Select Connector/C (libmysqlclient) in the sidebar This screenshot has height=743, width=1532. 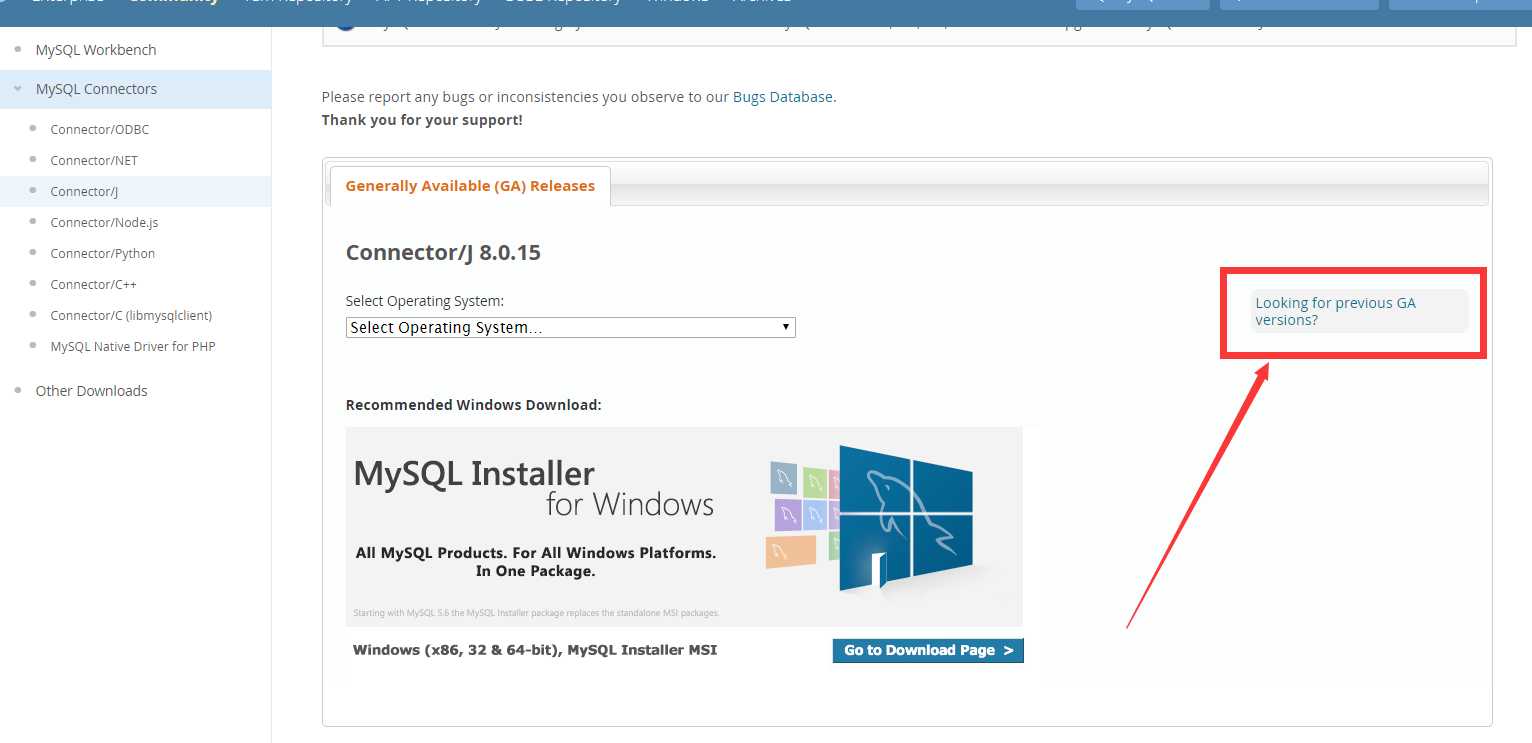coord(131,315)
